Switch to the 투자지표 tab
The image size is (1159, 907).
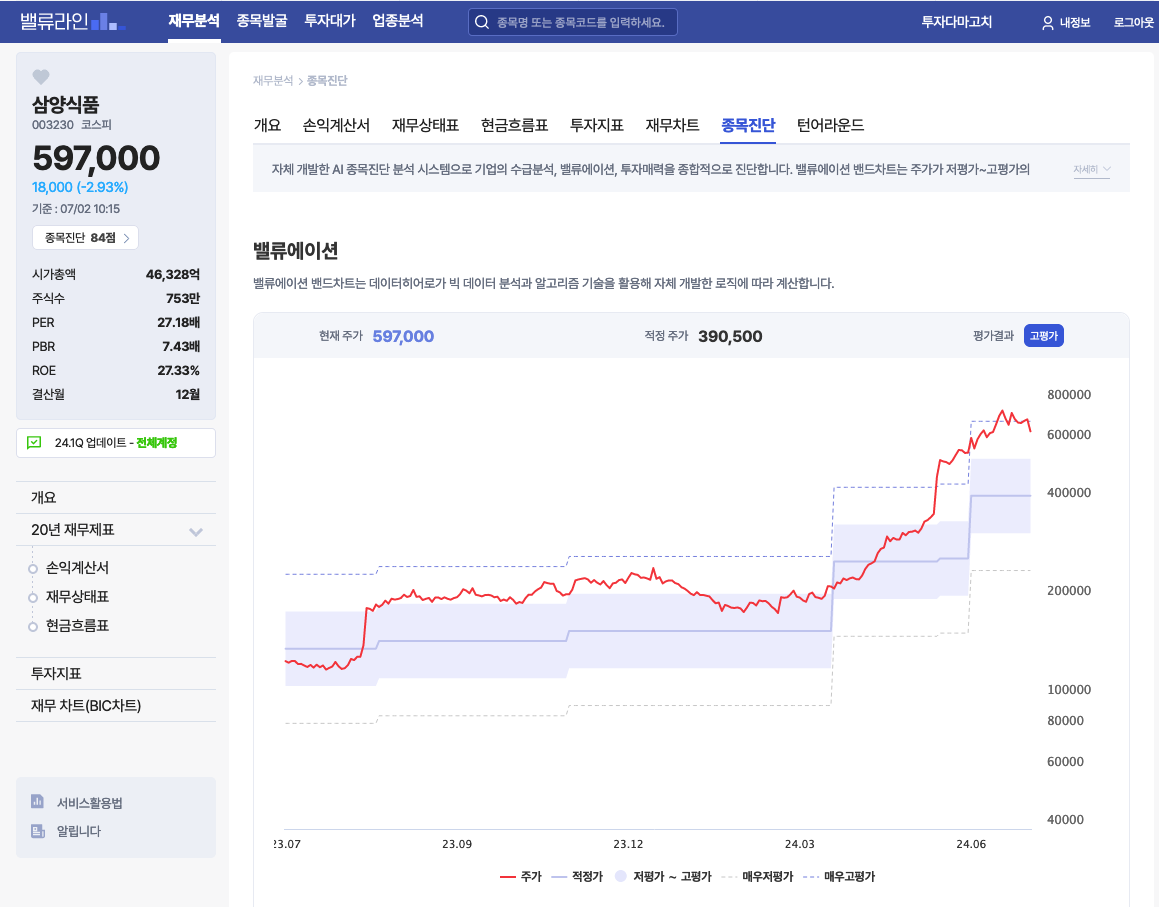tap(597, 125)
